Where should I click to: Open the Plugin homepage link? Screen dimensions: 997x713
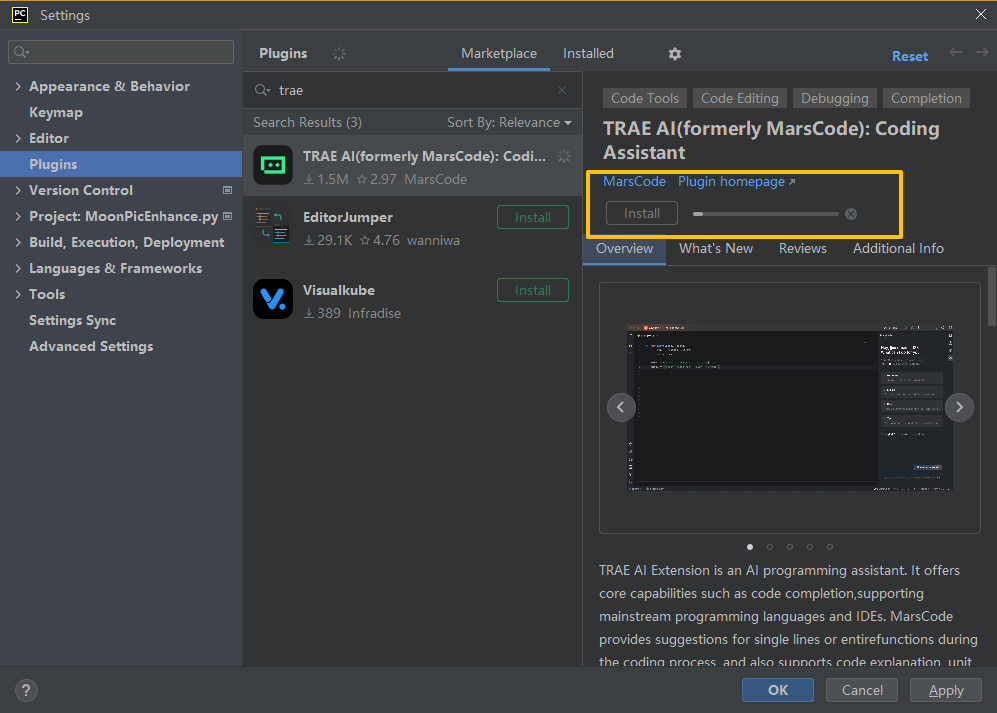[736, 181]
